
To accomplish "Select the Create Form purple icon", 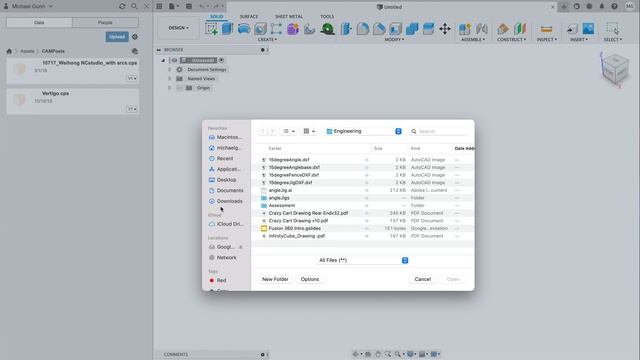I will pyautogui.click(x=293, y=29).
